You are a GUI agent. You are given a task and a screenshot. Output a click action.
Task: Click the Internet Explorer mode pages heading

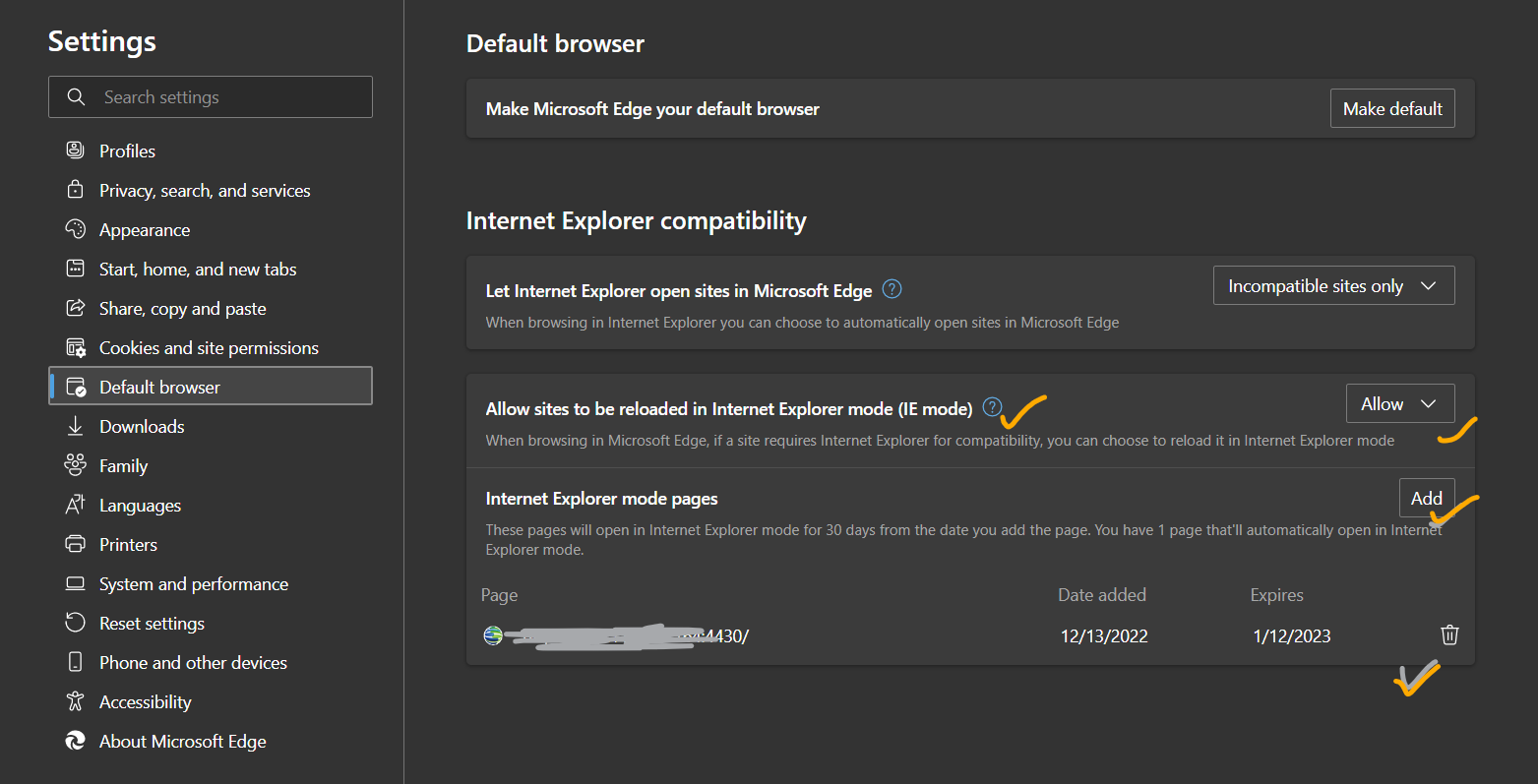point(601,499)
